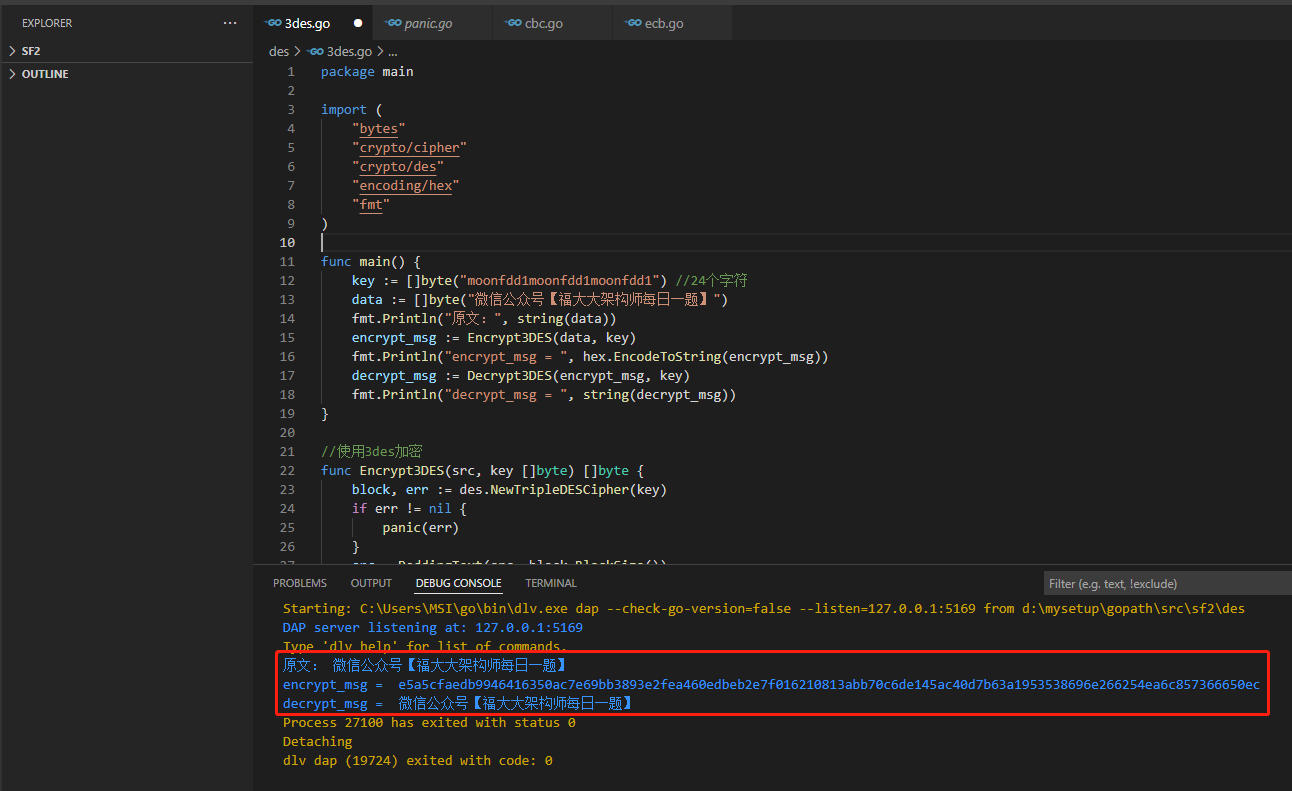Click 'package main' on line 1
Image resolution: width=1292 pixels, height=791 pixels.
(x=367, y=72)
